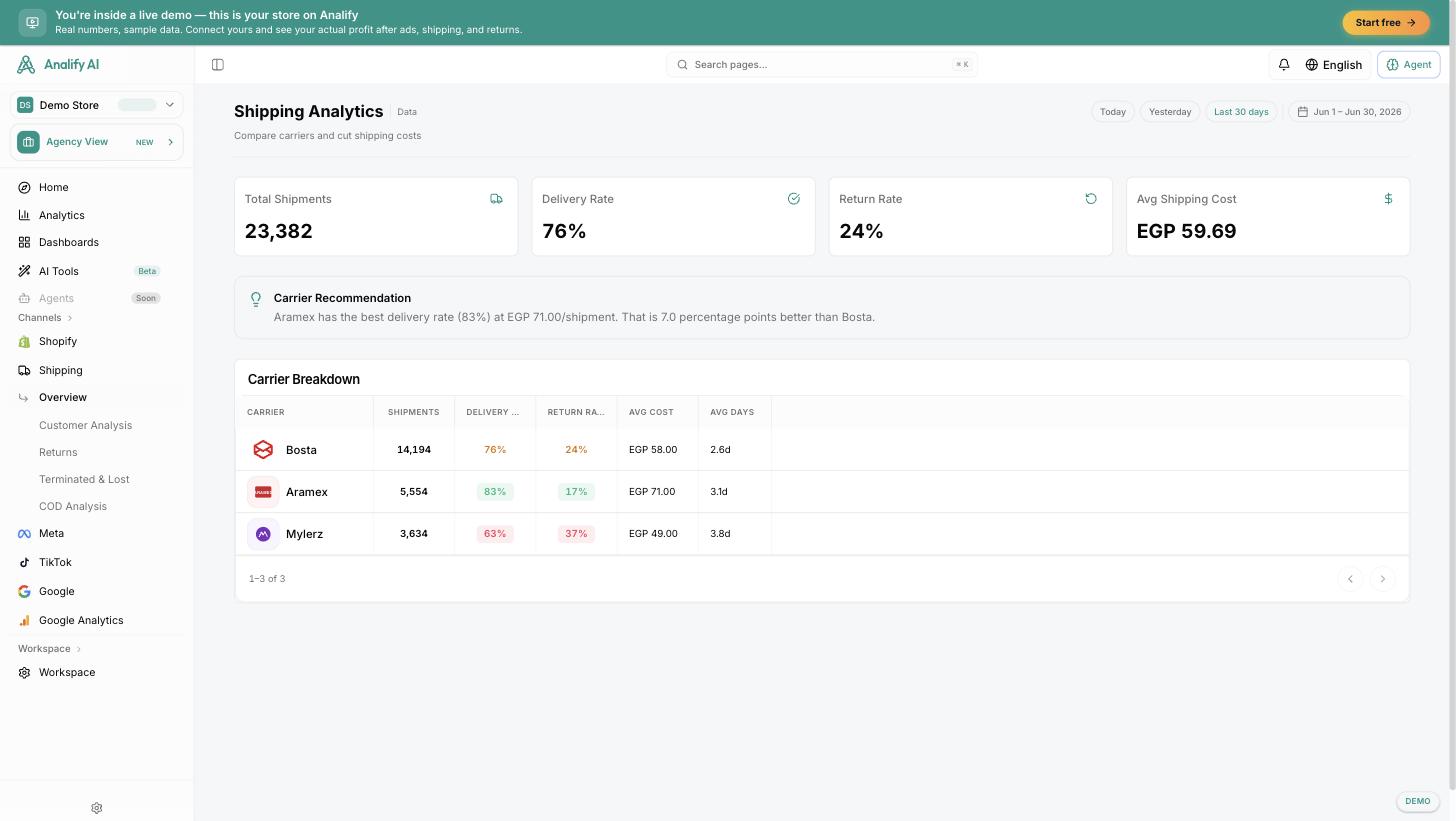Open settings gear at sidebar bottom
The height and width of the screenshot is (821, 1456).
point(97,808)
